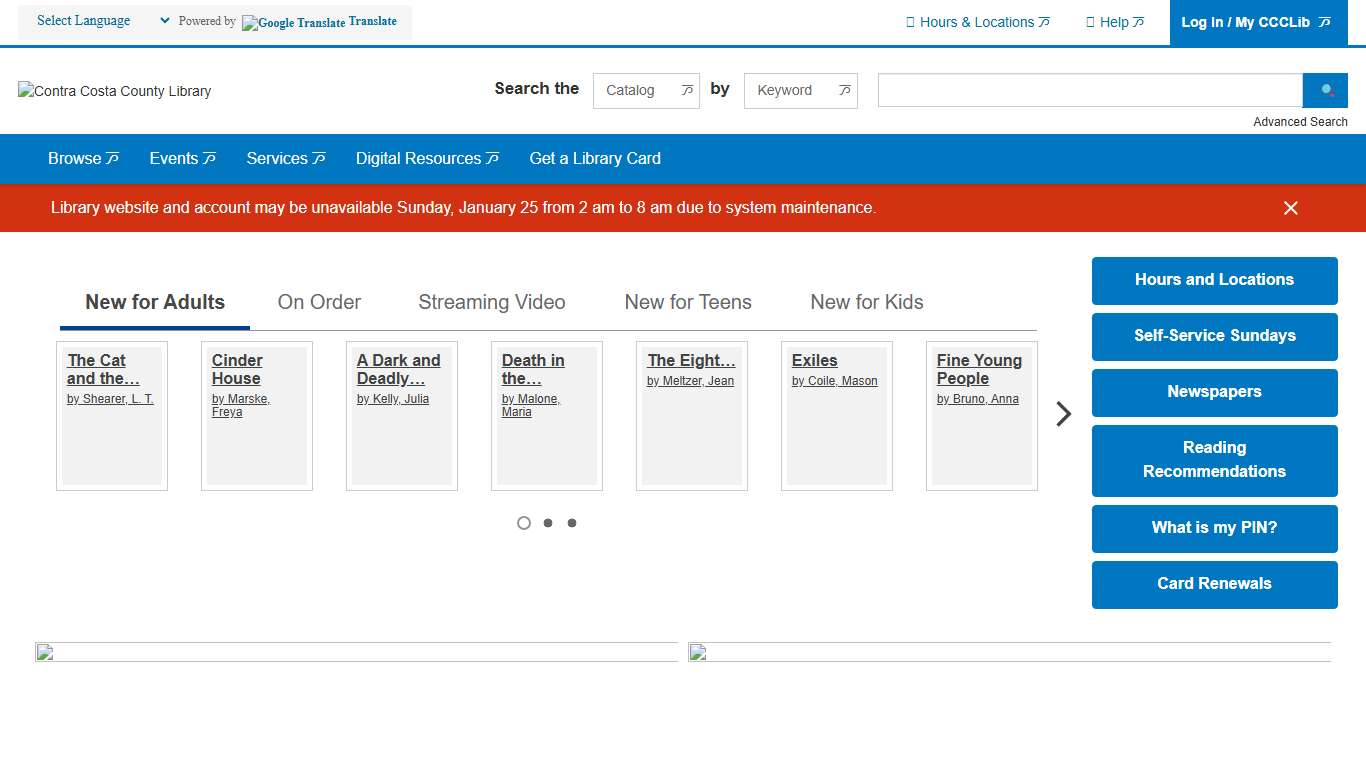Switch to the New for Kids tab
The width and height of the screenshot is (1366, 768).
tap(866, 302)
